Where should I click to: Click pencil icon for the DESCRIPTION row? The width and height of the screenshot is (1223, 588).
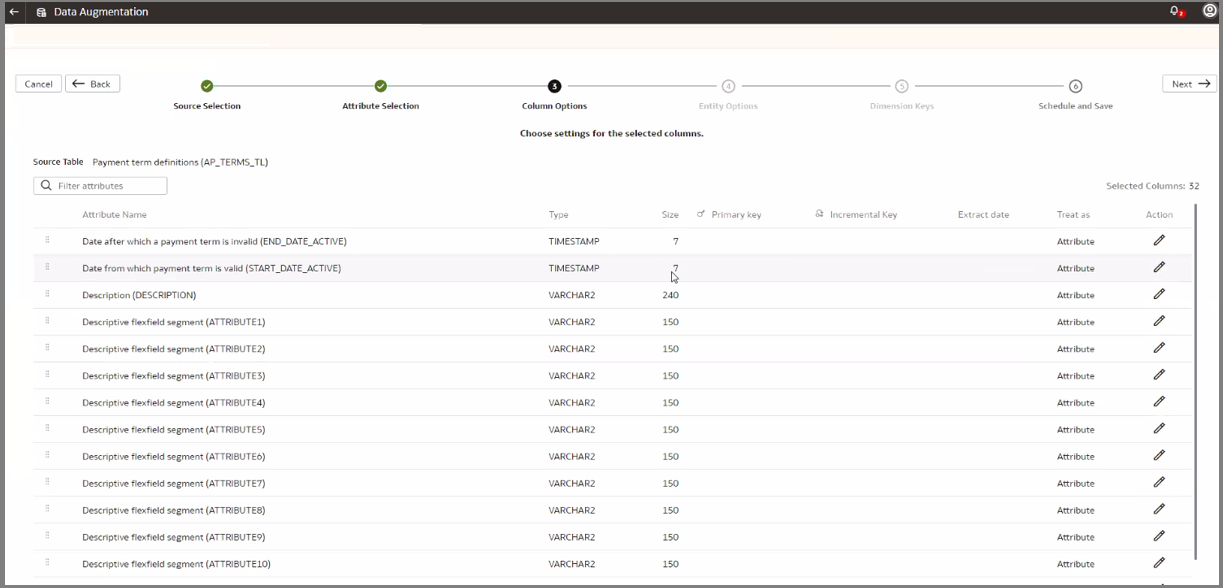pyautogui.click(x=1159, y=294)
